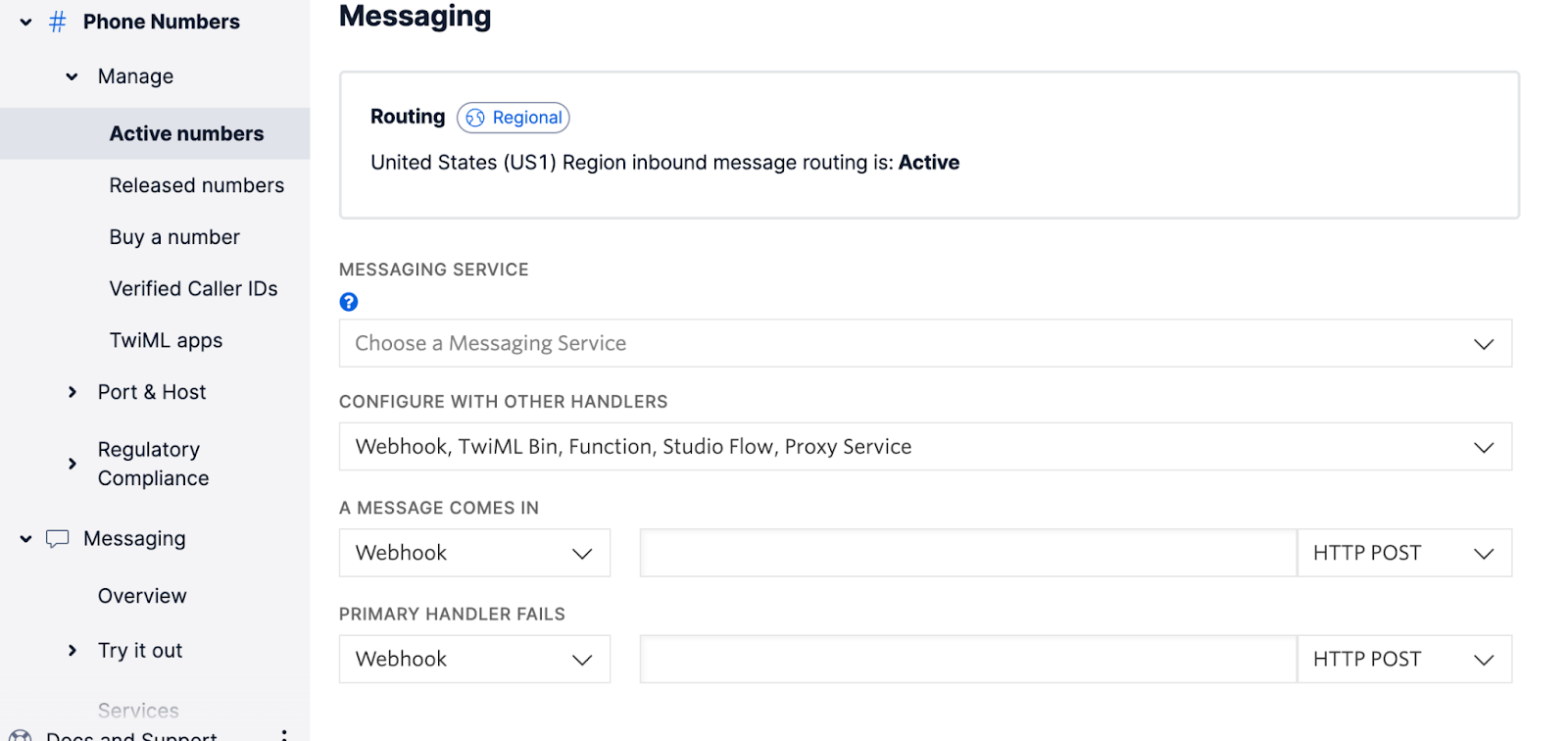Viewport: 1568px width, 741px height.
Task: Click the primary handler fails URL field
Action: [968, 659]
